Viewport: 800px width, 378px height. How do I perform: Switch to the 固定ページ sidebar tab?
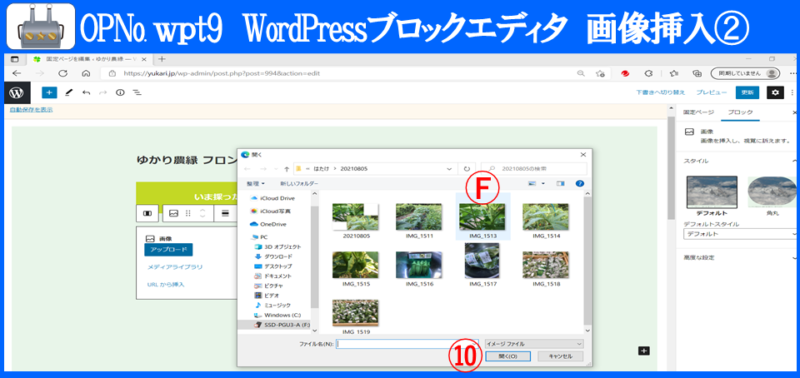[x=698, y=112]
